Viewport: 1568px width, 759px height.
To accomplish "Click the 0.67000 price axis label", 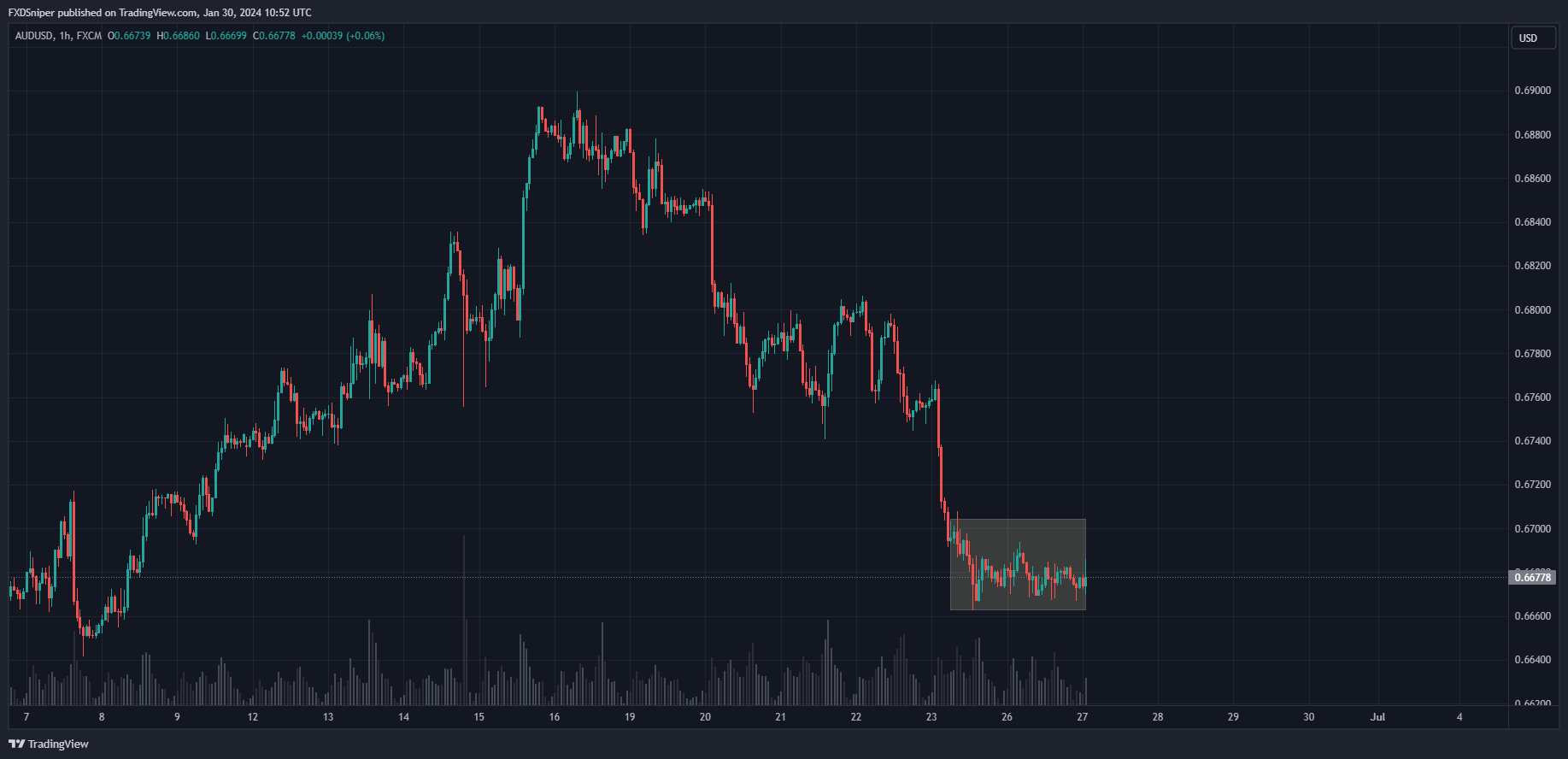I will coord(1532,529).
